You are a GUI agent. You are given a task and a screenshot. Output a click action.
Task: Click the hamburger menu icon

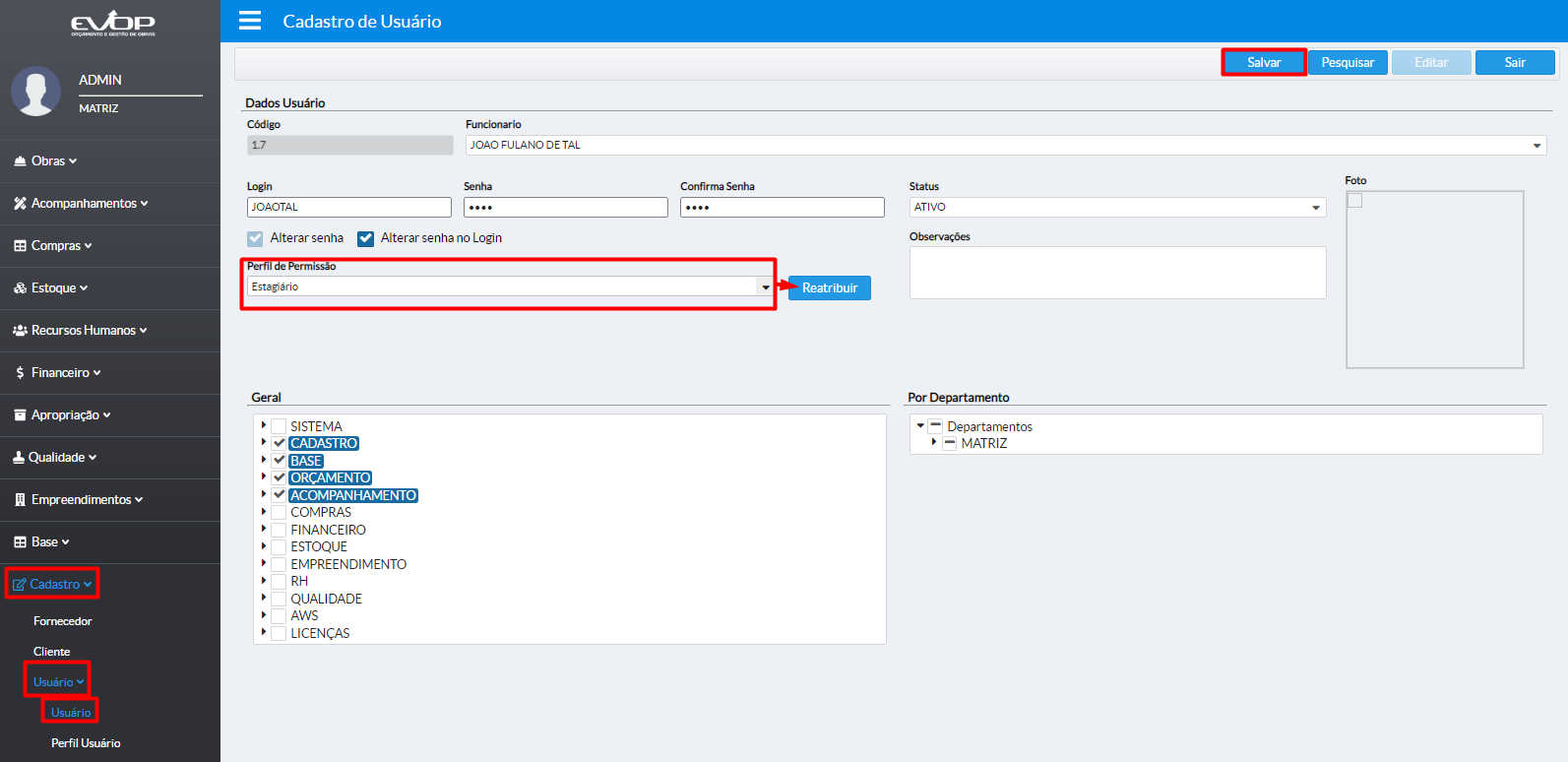[250, 21]
